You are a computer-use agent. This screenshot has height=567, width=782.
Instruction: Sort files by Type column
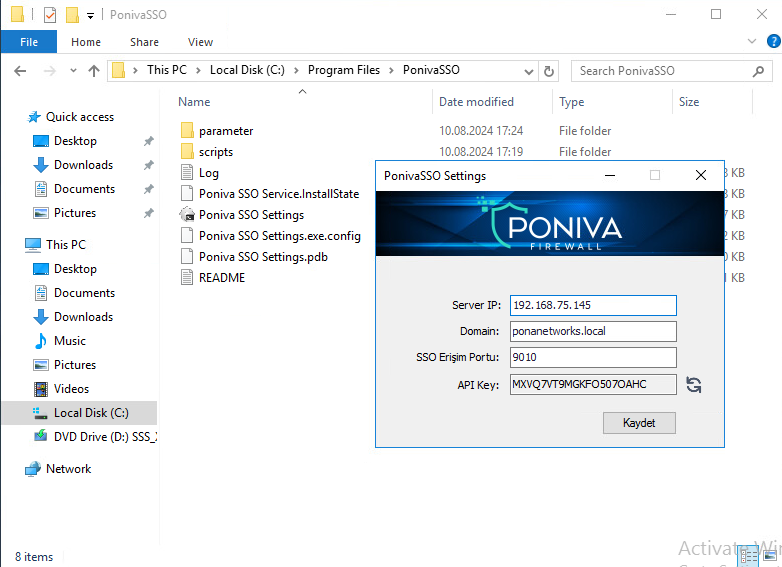pyautogui.click(x=572, y=102)
